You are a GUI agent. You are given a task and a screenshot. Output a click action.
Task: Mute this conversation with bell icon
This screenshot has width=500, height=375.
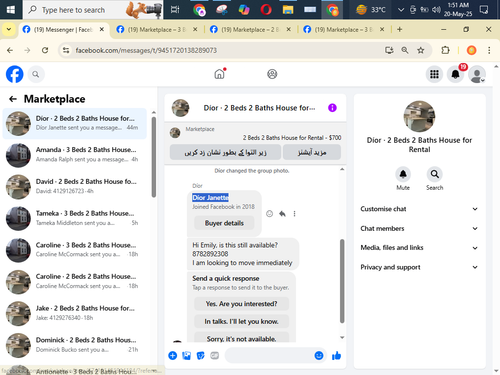pos(403,174)
